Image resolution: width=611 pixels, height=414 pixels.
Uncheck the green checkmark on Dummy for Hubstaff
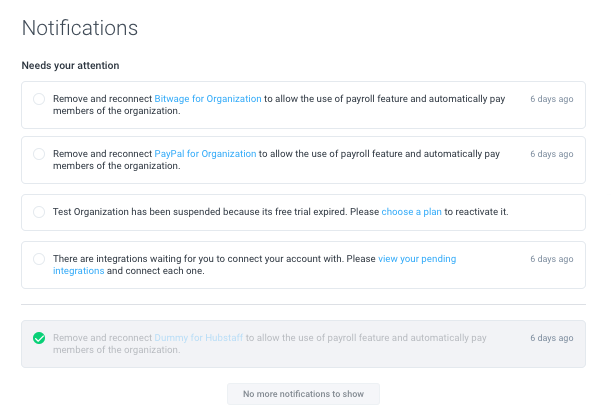coord(39,338)
